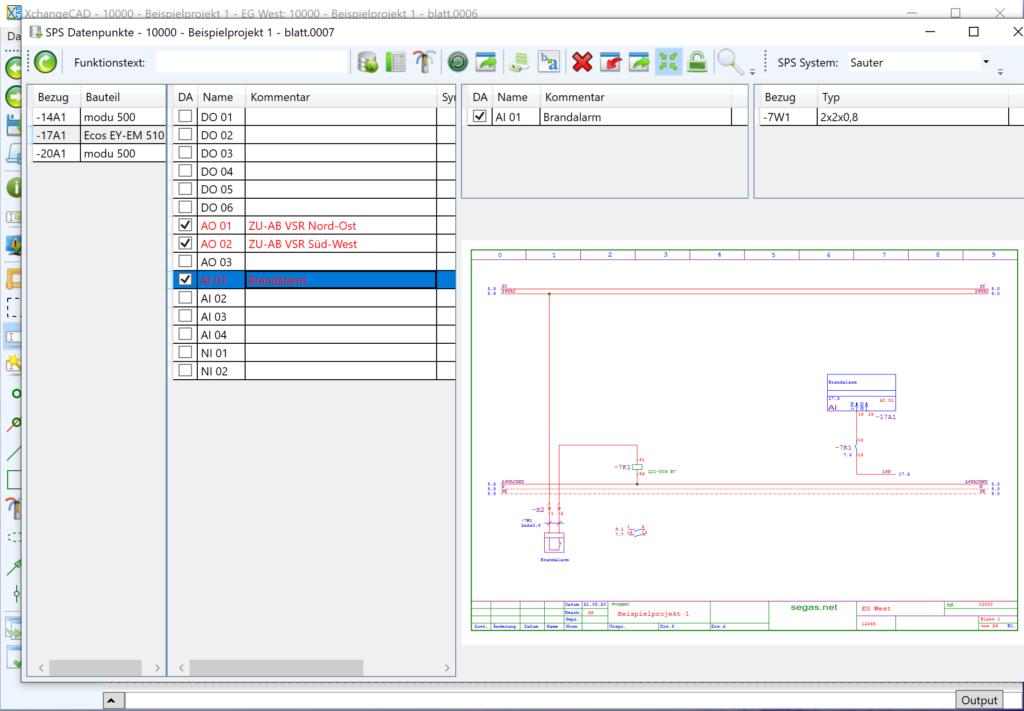The height and width of the screenshot is (711, 1024).
Task: Uncheck AI 01 Brandalarm in right panel
Action: coord(480,117)
